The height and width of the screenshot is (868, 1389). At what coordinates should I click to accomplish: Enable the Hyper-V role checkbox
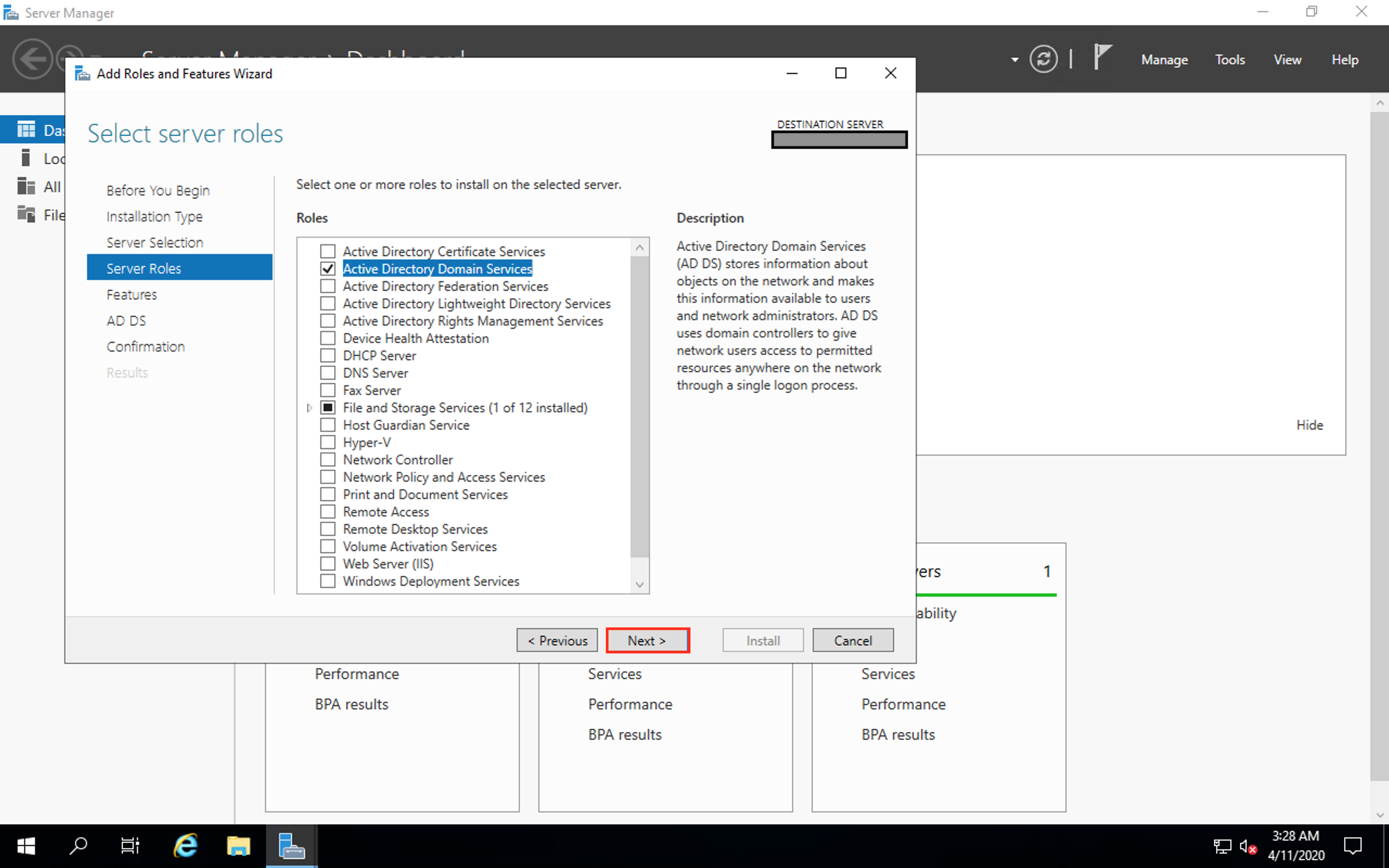pos(328,442)
